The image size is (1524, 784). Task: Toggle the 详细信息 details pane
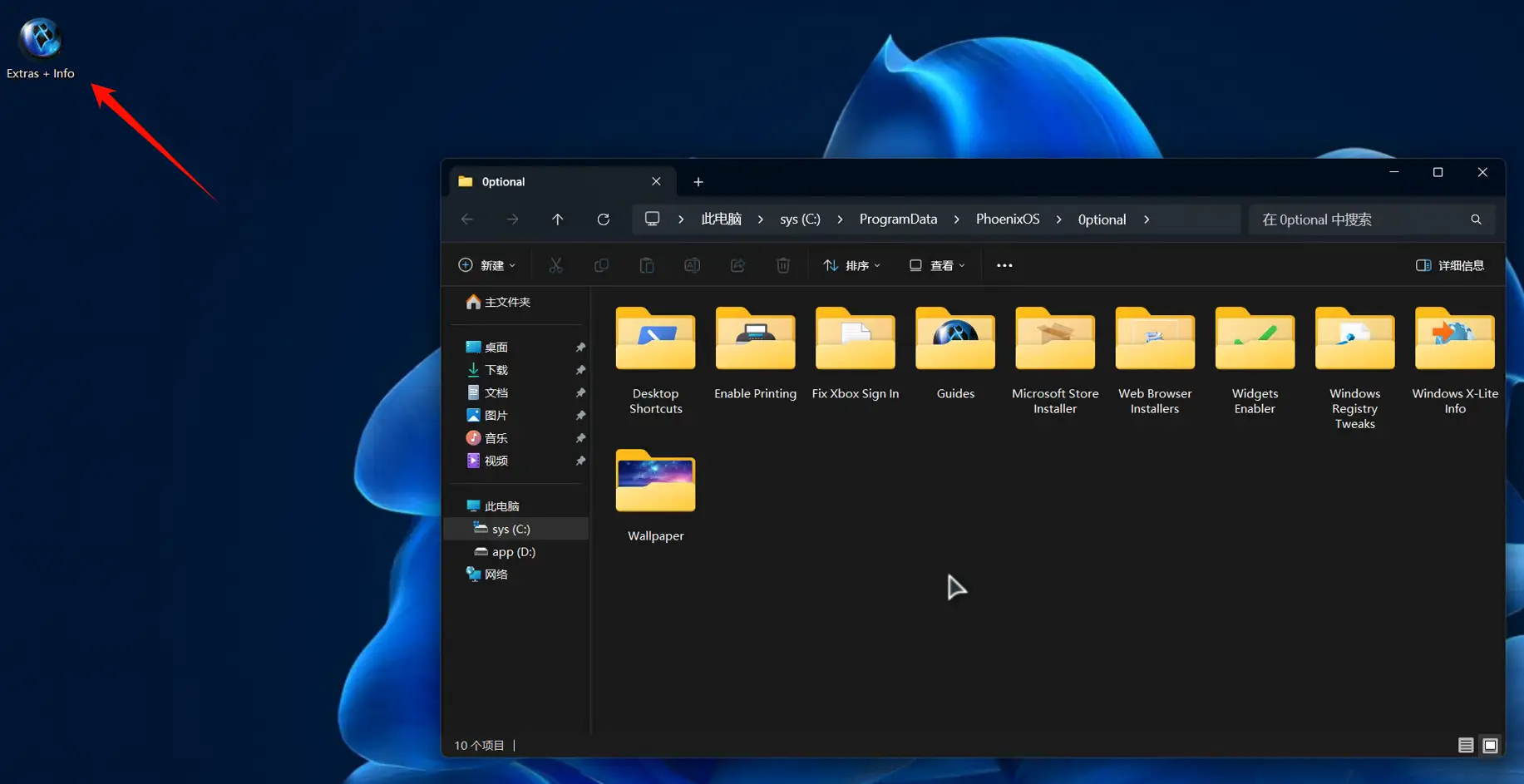pyautogui.click(x=1449, y=264)
